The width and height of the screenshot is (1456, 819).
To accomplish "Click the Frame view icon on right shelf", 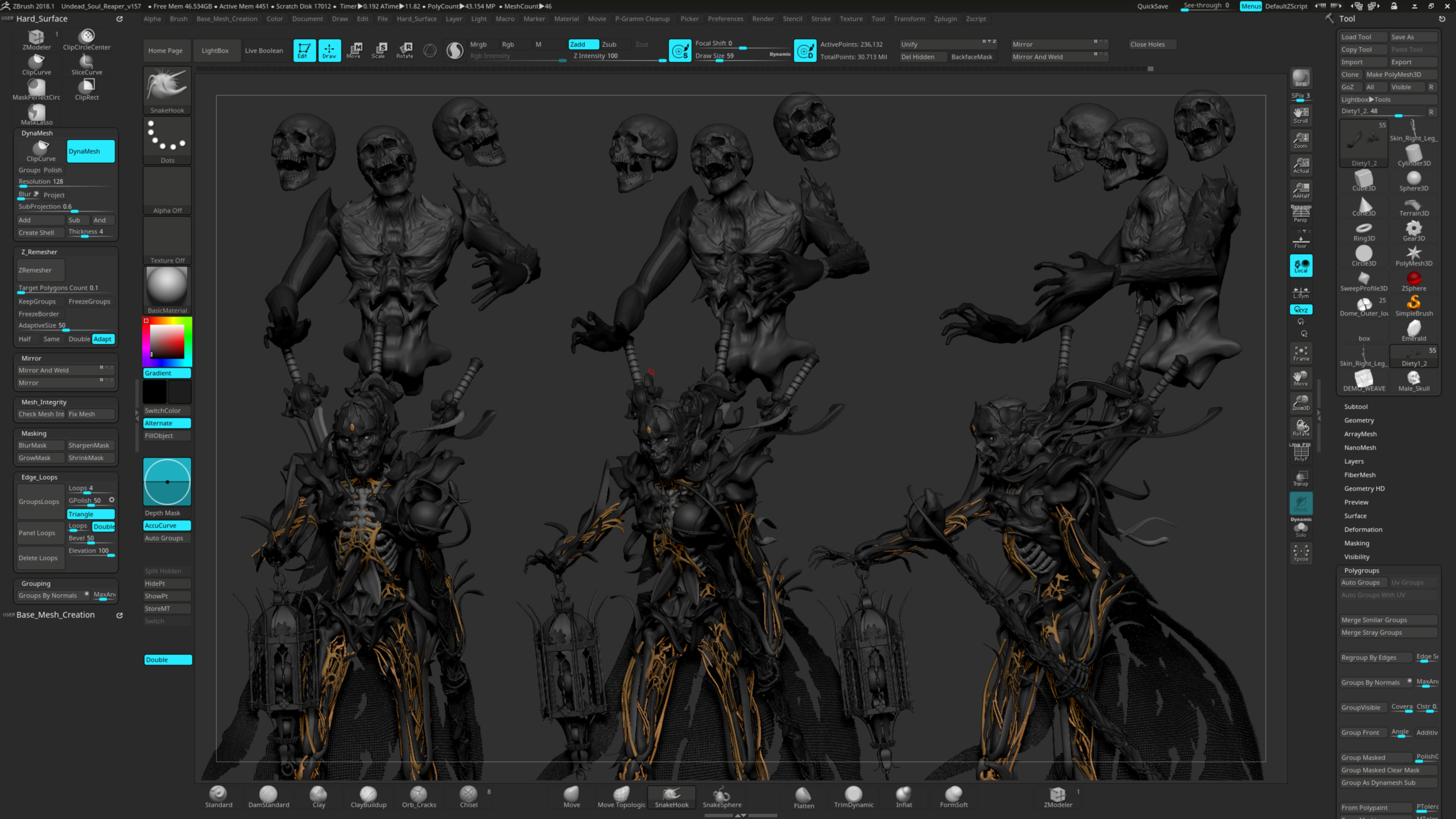I will point(1300,353).
